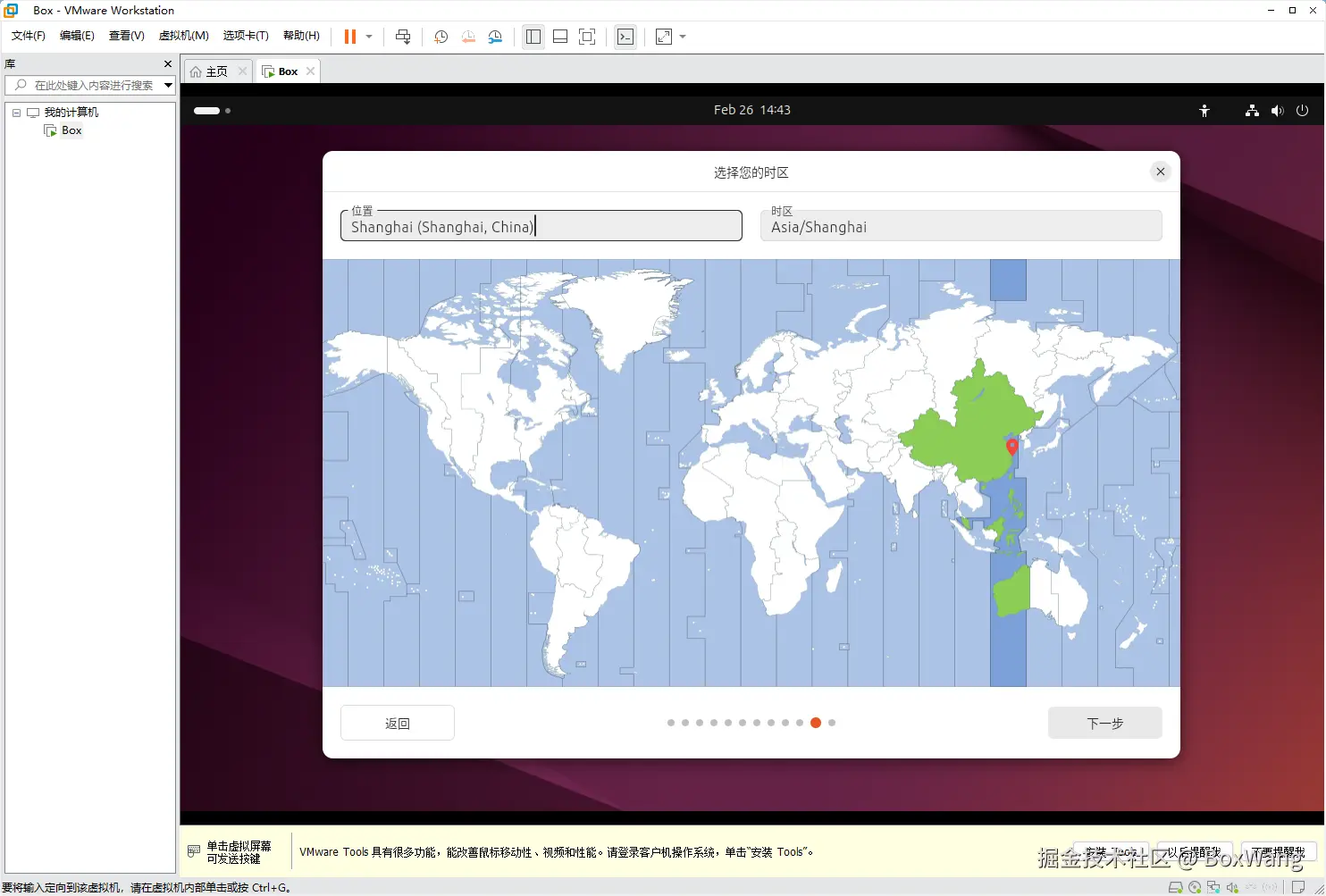Click the keyboard icon beside 单击虚拟屏幕
Screen dimensions: 1326x896
[x=194, y=851]
